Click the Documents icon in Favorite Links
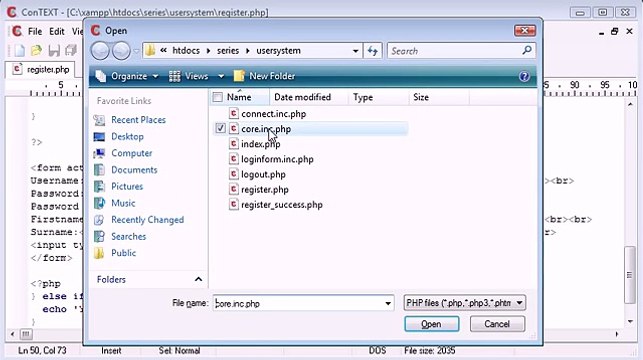The width and height of the screenshot is (643, 360). coord(99,170)
